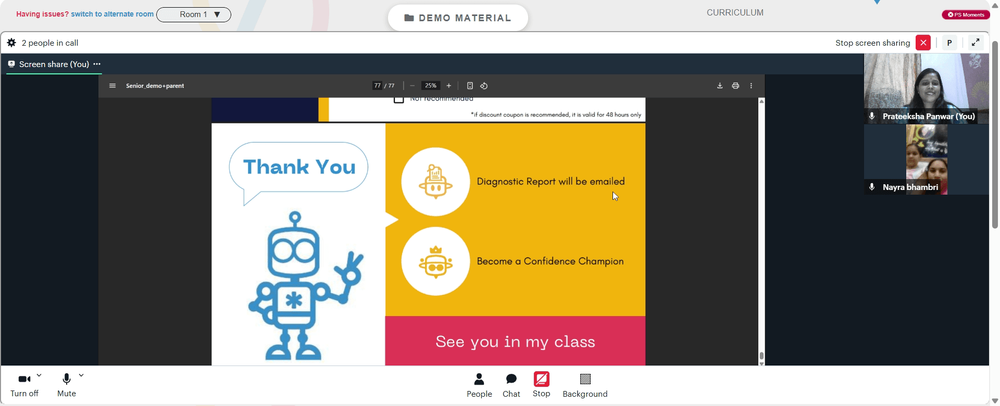This screenshot has height=406, width=1000.
Task: Expand the Room 1 dropdown
Action: (x=194, y=14)
